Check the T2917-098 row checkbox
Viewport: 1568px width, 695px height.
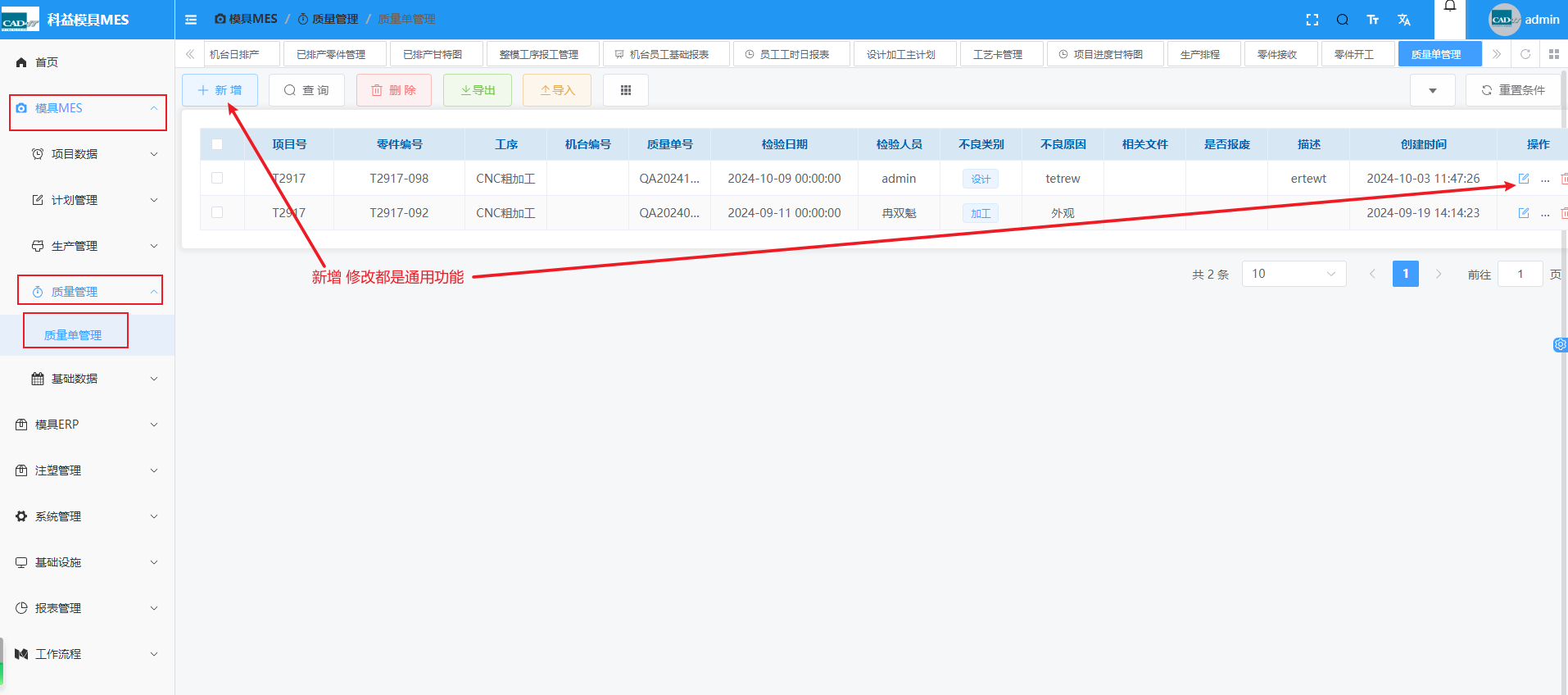pyautogui.click(x=217, y=178)
